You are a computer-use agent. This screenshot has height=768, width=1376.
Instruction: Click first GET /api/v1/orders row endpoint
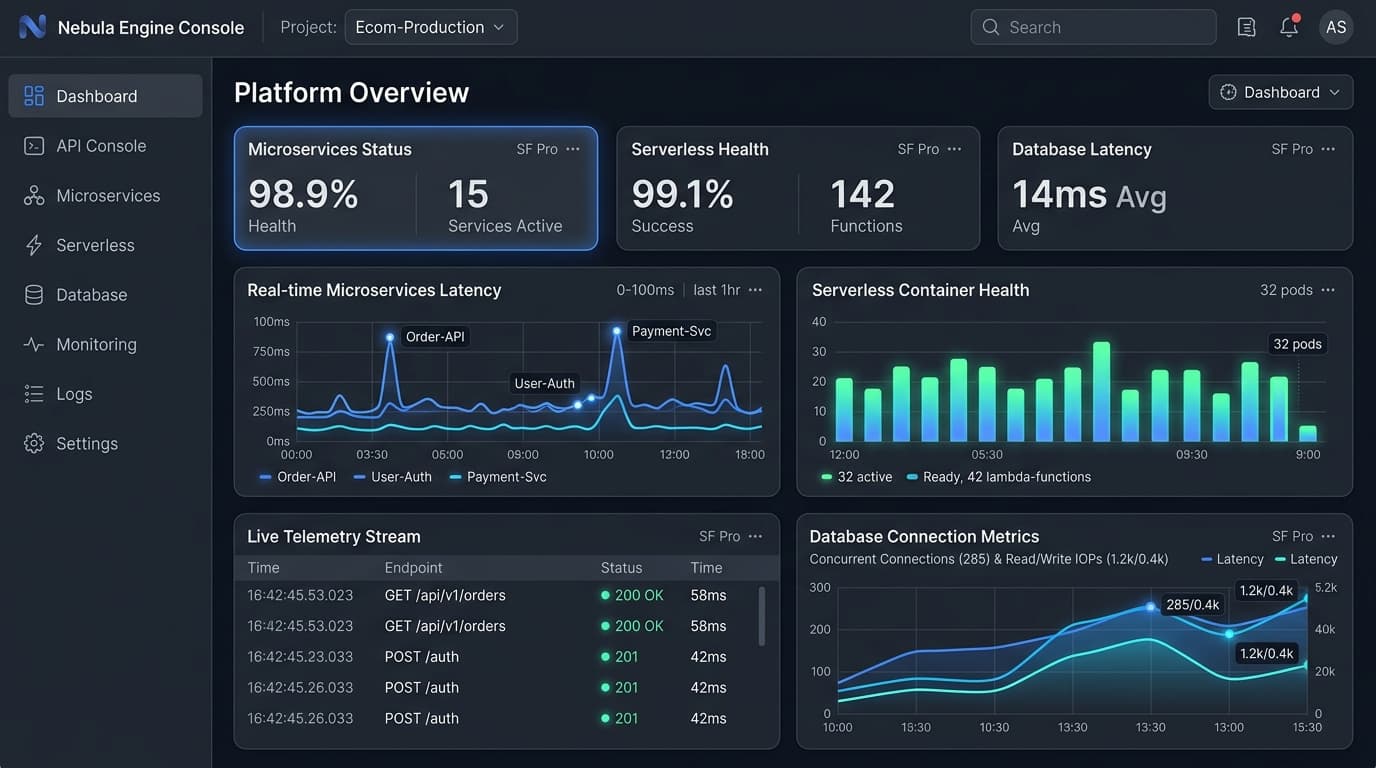445,595
